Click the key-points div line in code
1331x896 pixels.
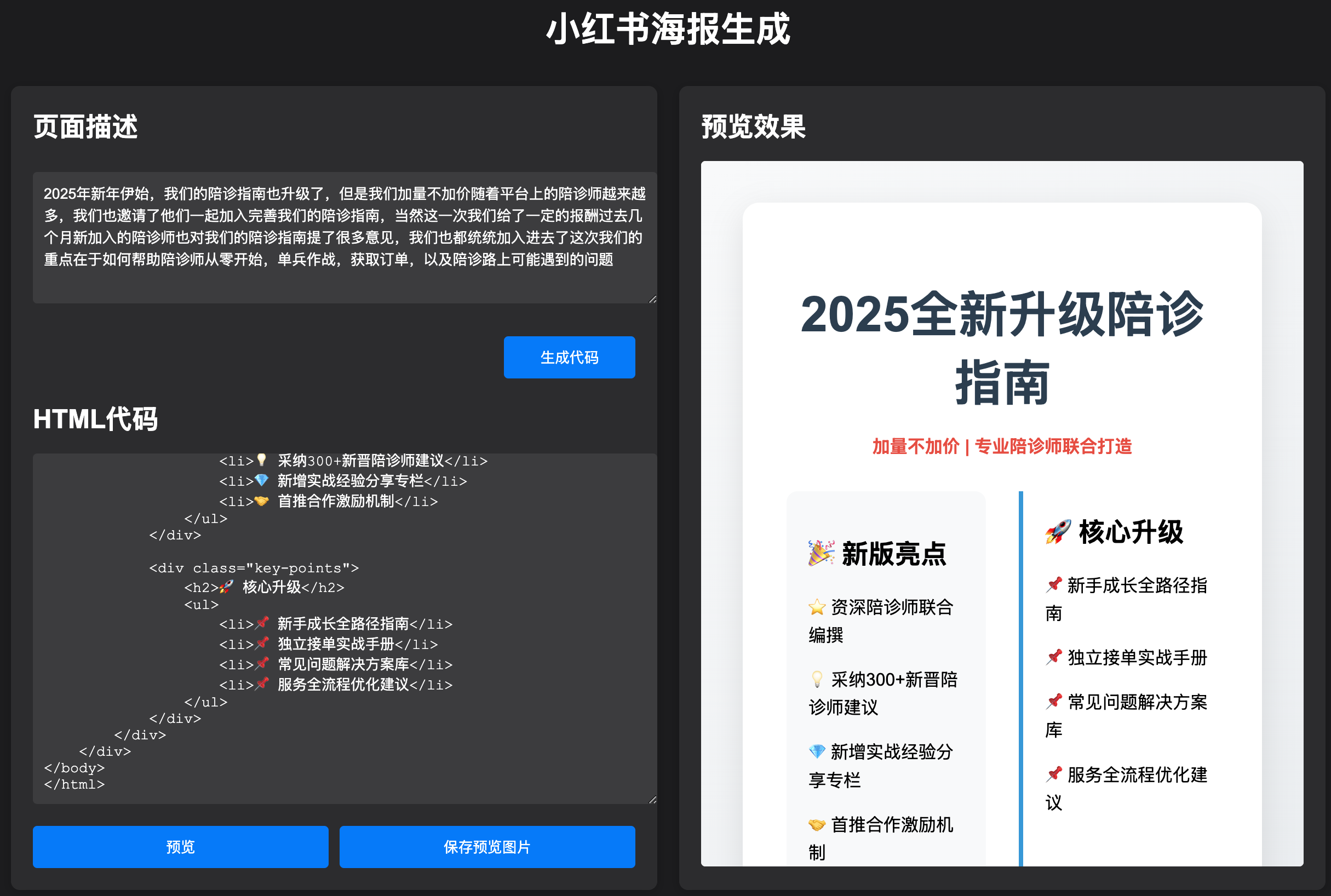254,568
